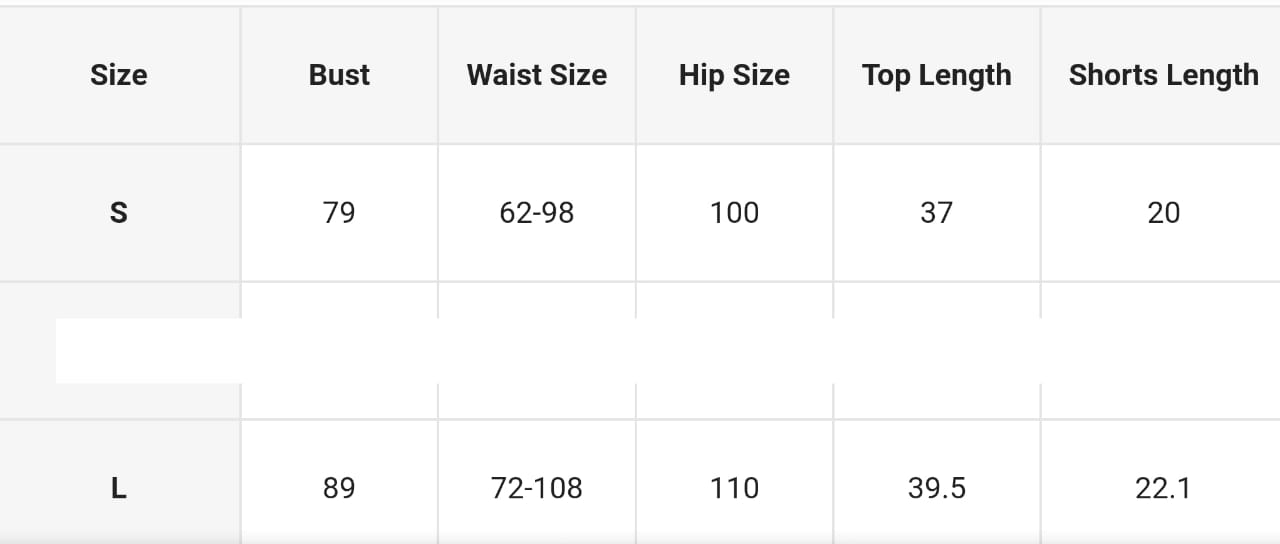This screenshot has height=544, width=1280.
Task: Click top length value 37
Action: tap(937, 212)
